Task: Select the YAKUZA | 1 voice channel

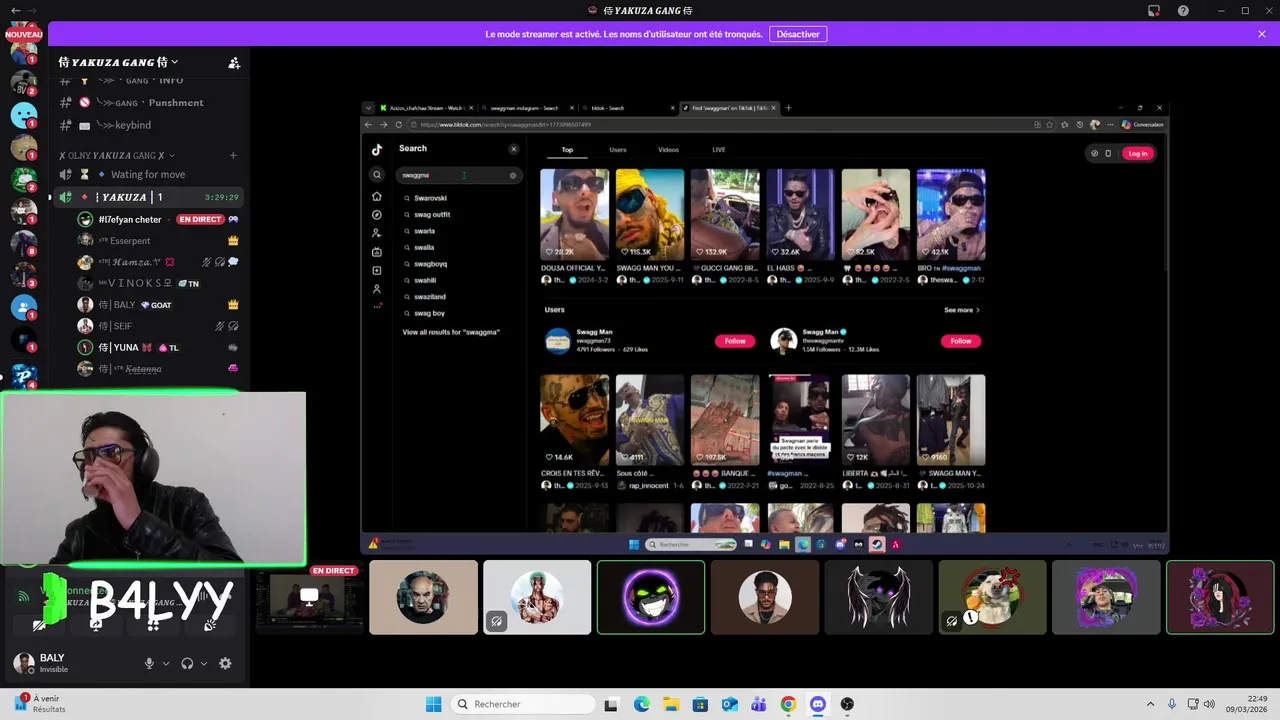Action: [147, 197]
